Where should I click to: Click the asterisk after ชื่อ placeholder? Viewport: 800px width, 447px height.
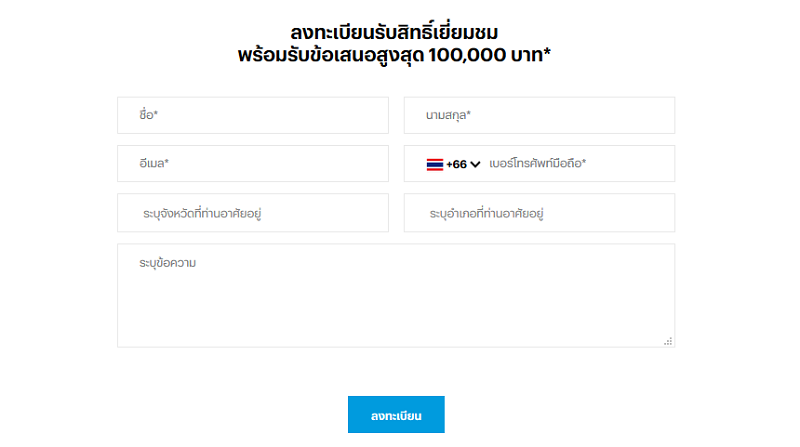click(x=156, y=114)
